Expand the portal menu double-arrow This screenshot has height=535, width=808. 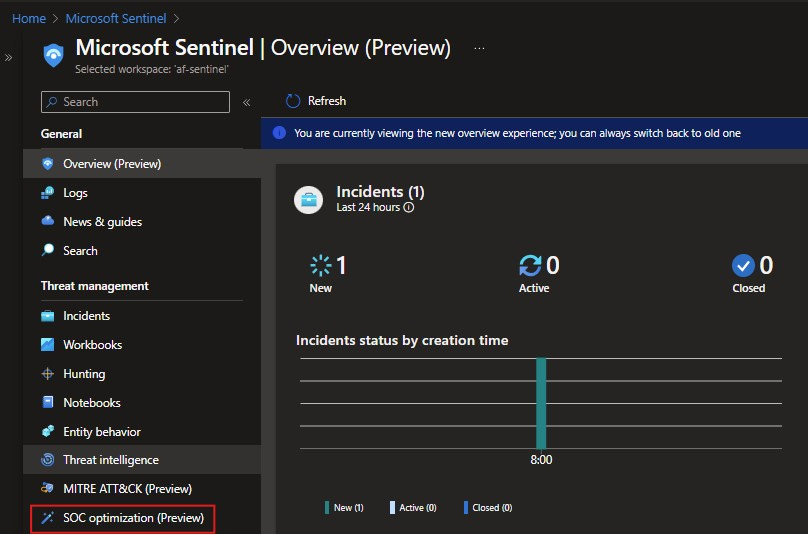pyautogui.click(x=8, y=57)
